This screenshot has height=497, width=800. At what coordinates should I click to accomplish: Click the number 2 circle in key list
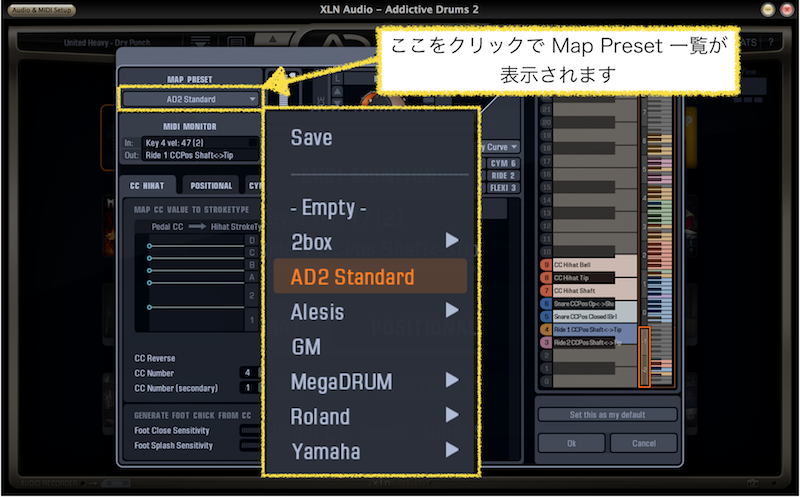pos(546,355)
